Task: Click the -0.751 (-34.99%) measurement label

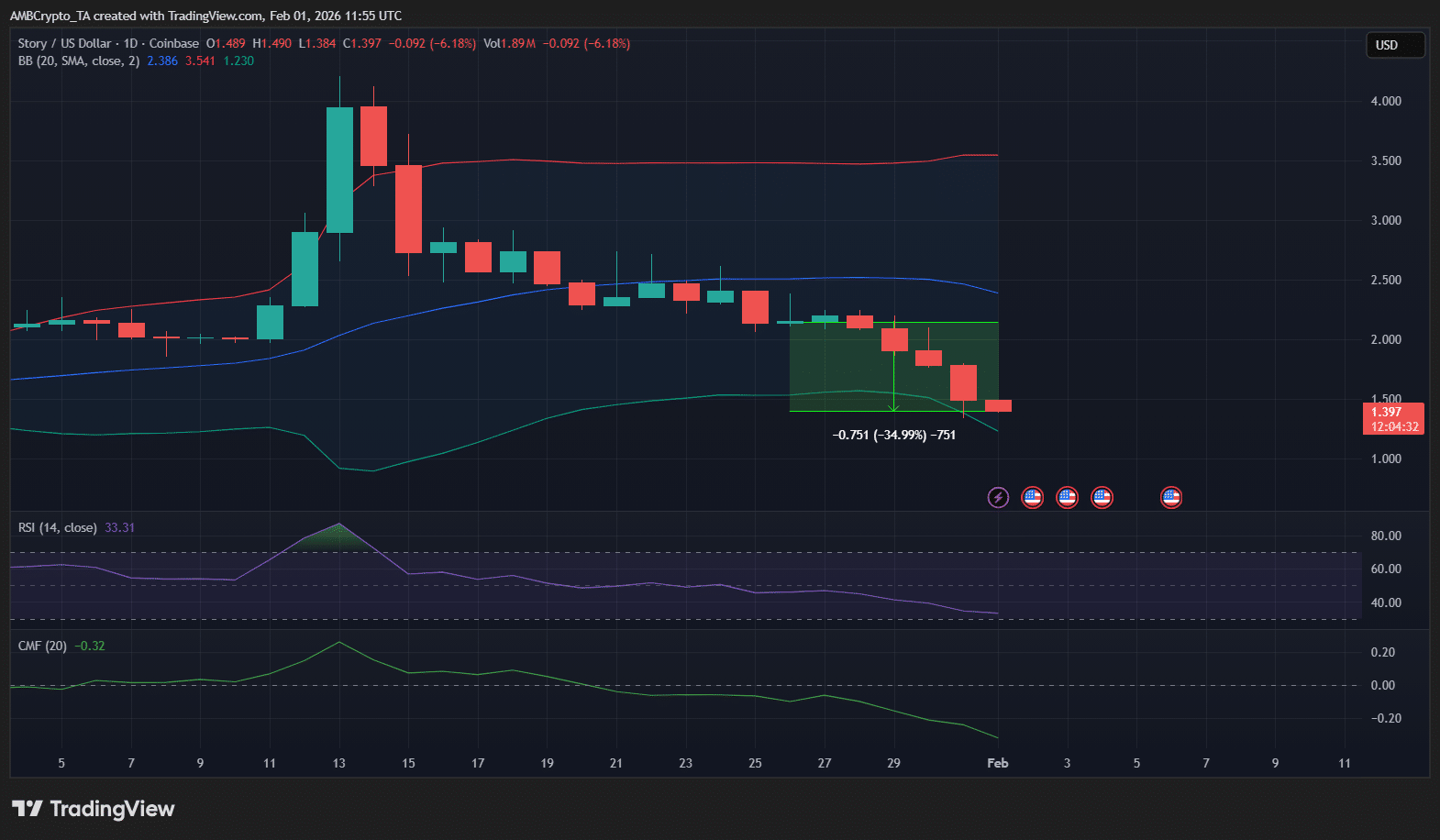Action: [893, 435]
